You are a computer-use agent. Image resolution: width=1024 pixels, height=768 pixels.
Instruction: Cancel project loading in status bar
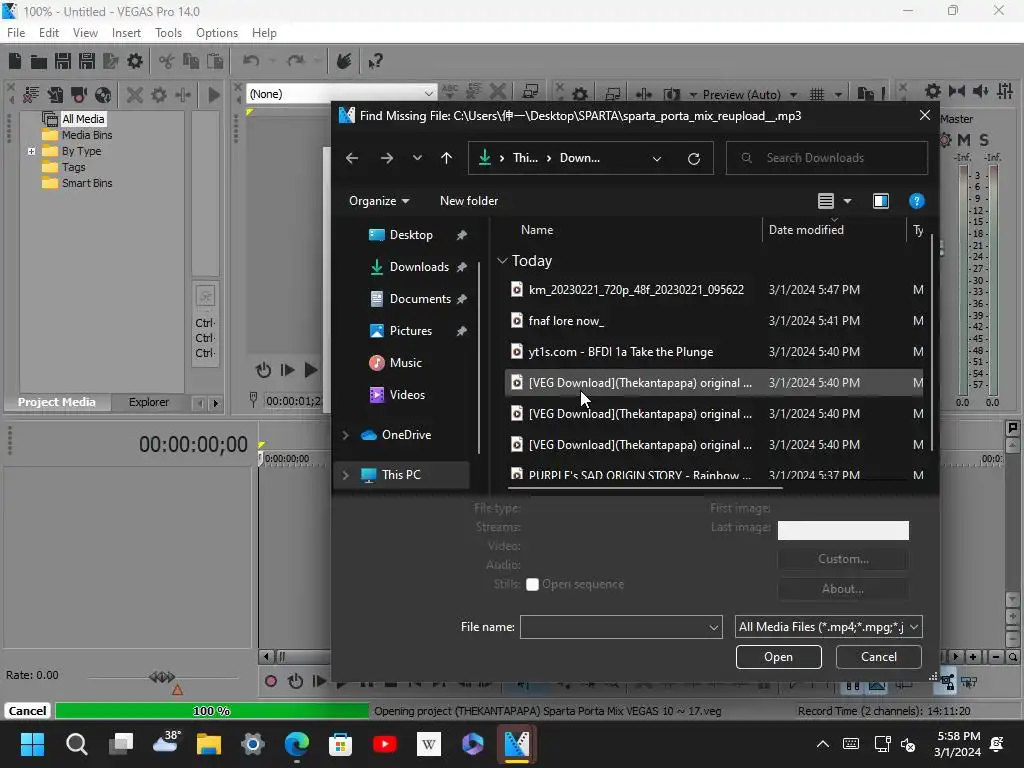(27, 711)
